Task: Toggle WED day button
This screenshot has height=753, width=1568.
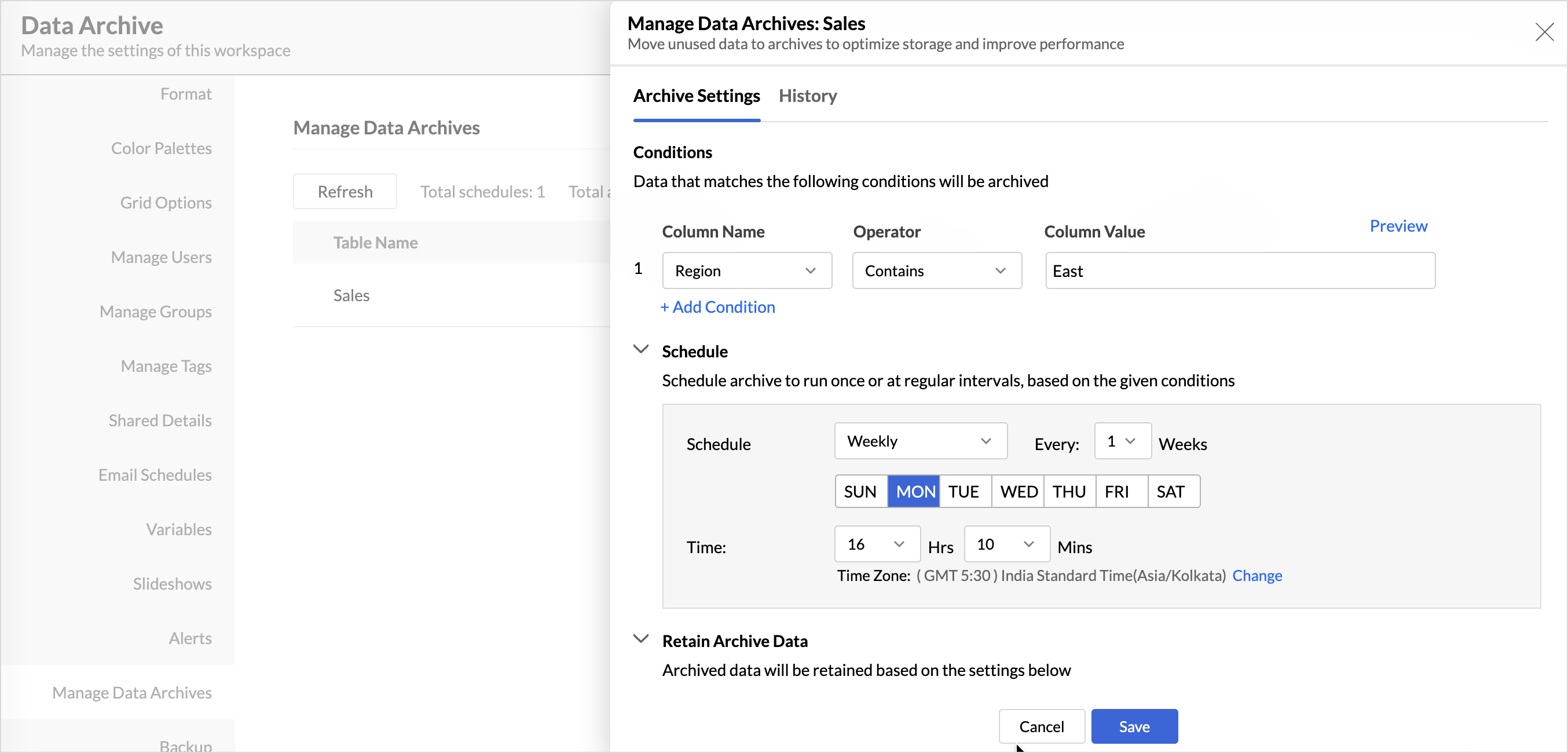Action: (1018, 491)
